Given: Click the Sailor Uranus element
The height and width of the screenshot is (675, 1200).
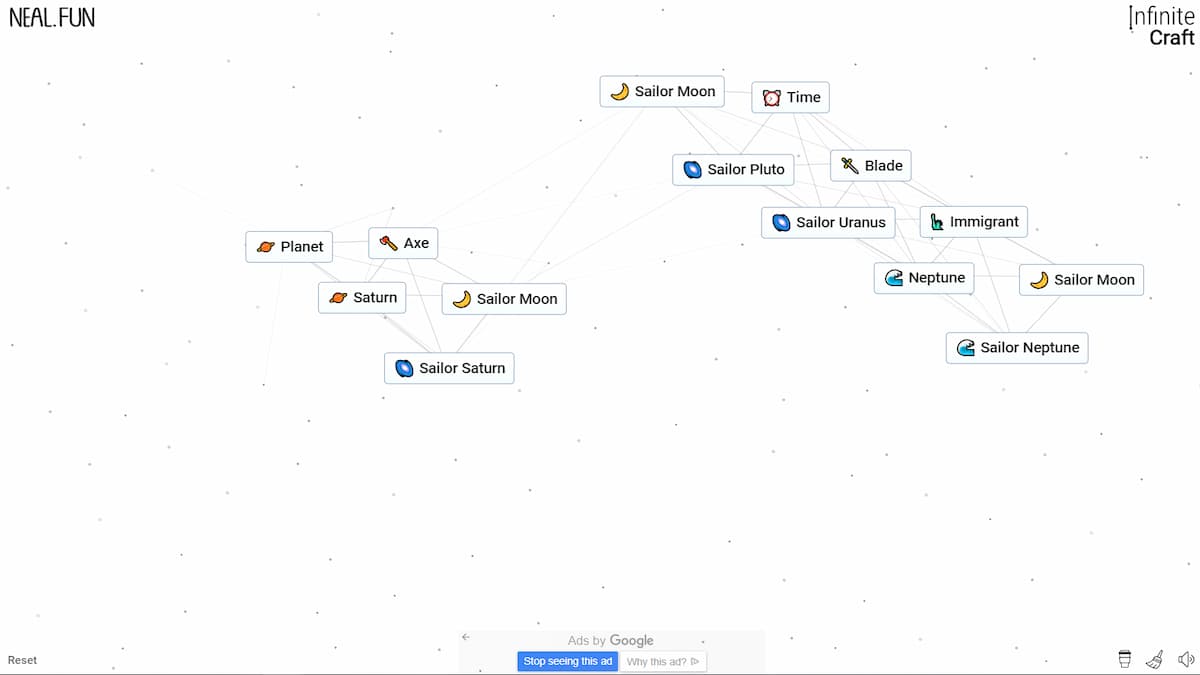Looking at the screenshot, I should pyautogui.click(x=827, y=222).
